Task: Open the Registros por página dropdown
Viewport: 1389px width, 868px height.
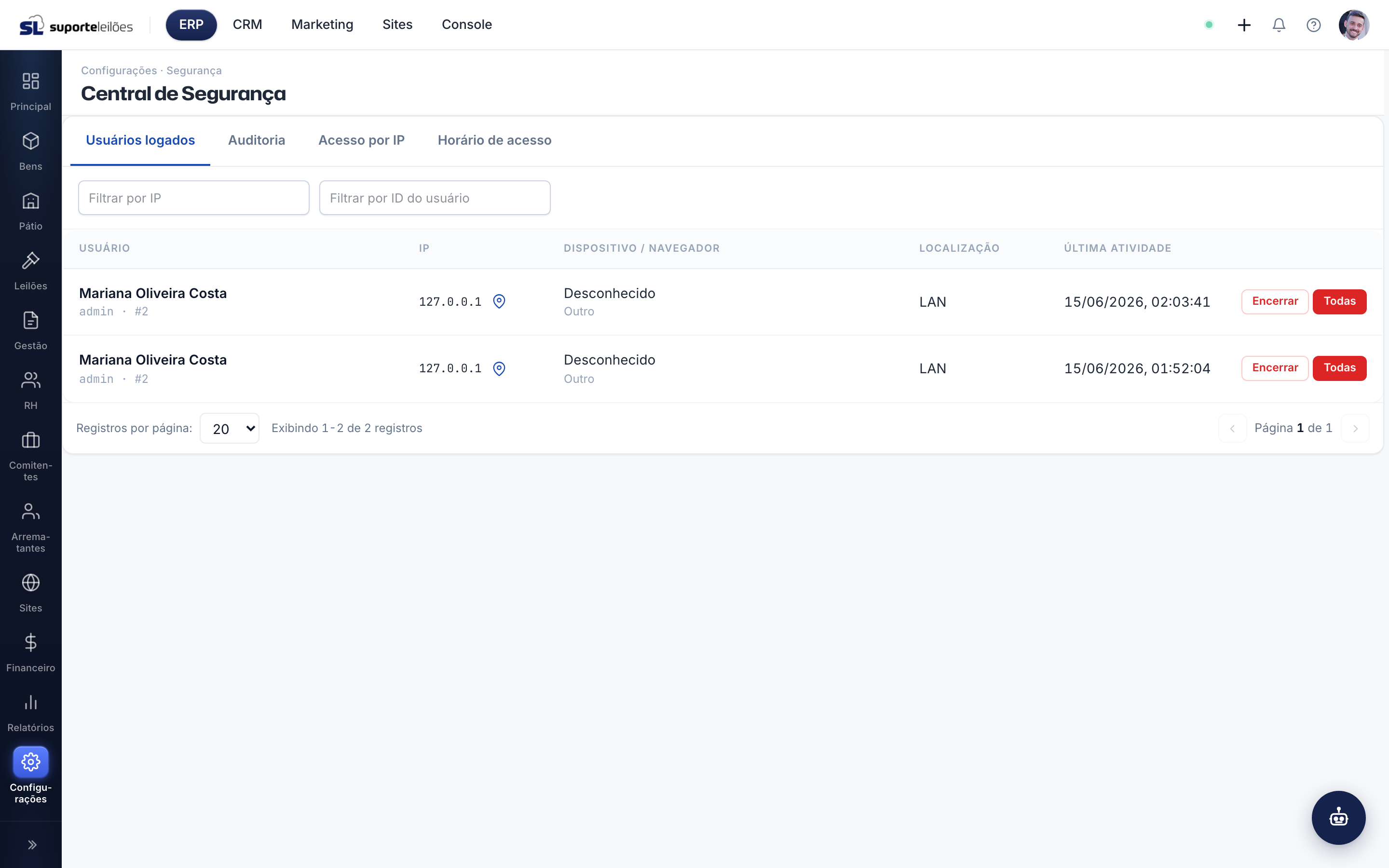Action: click(230, 428)
